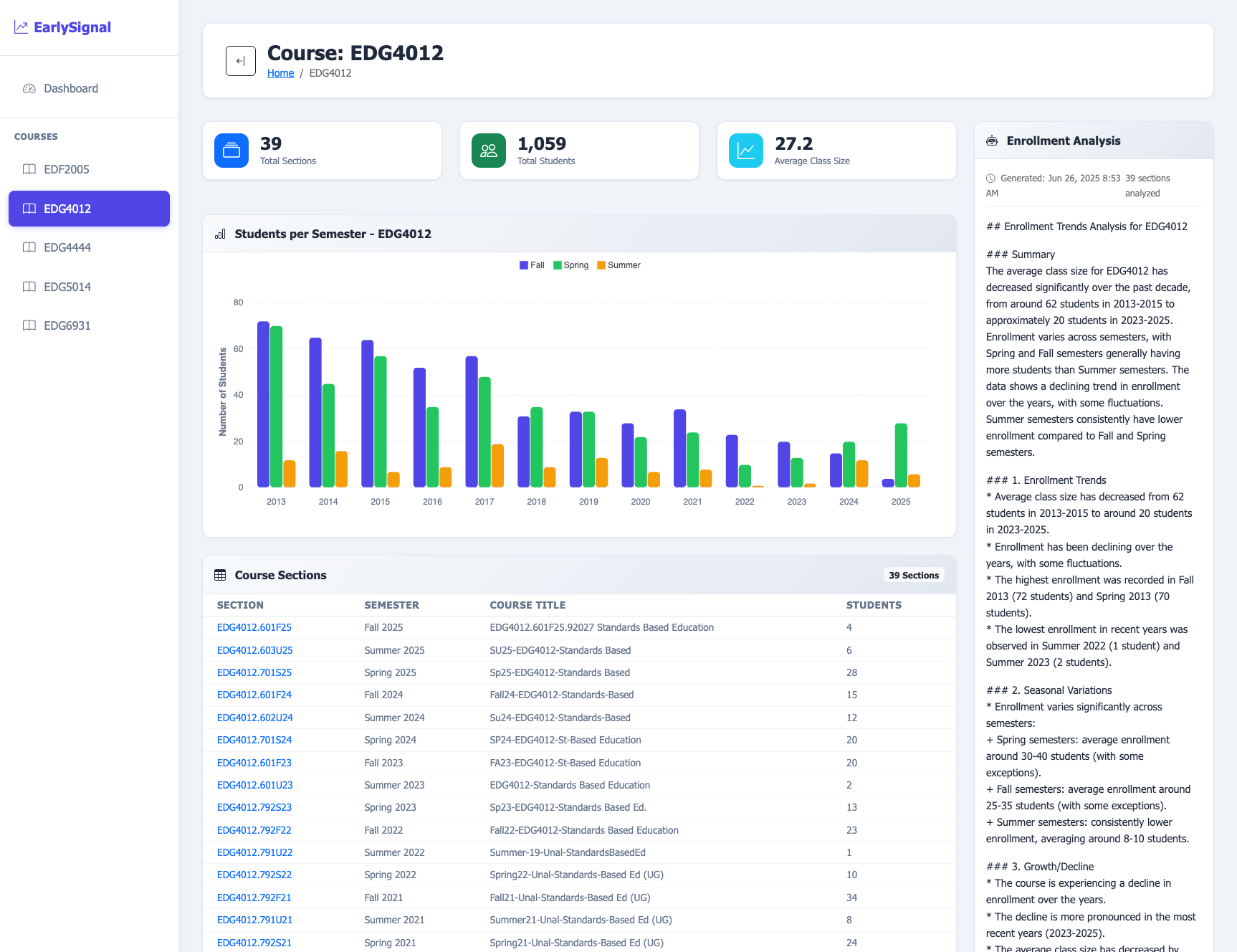Screen dimensions: 1237x952
Task: Click the Dashboard gauge icon
Action: point(29,89)
